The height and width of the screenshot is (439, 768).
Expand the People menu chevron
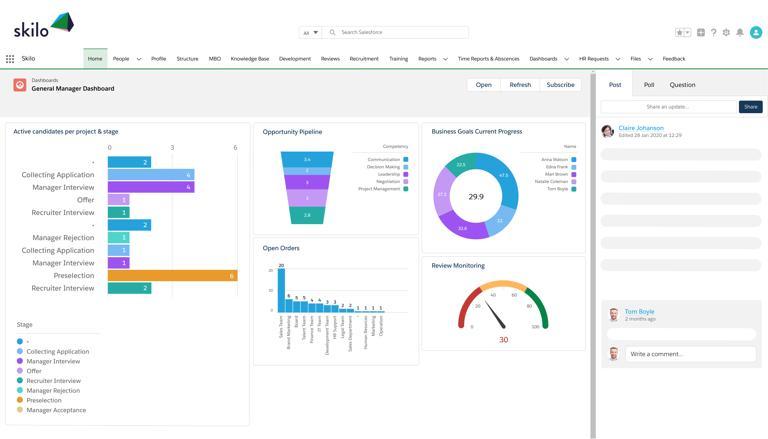pos(139,59)
